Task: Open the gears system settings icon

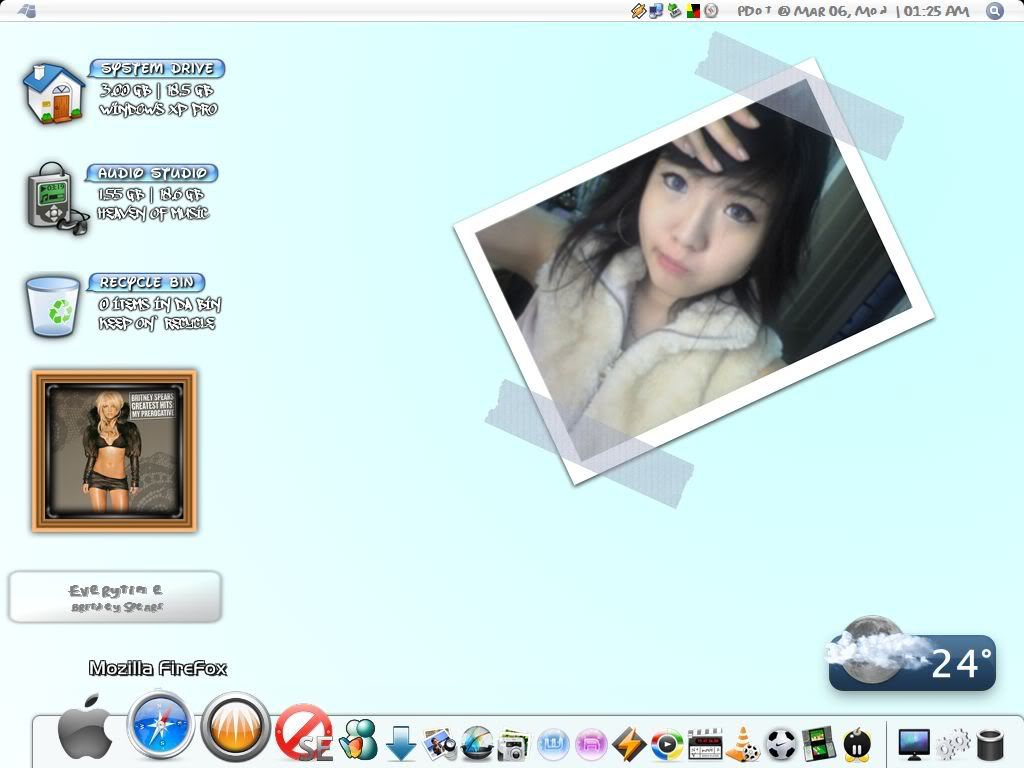Action: (952, 744)
